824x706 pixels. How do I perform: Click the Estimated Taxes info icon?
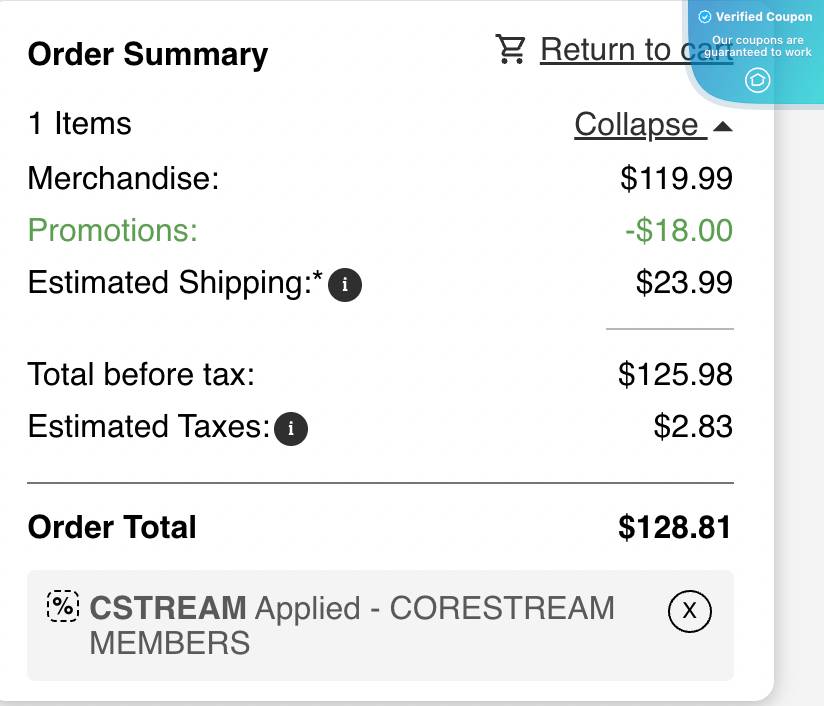(291, 430)
